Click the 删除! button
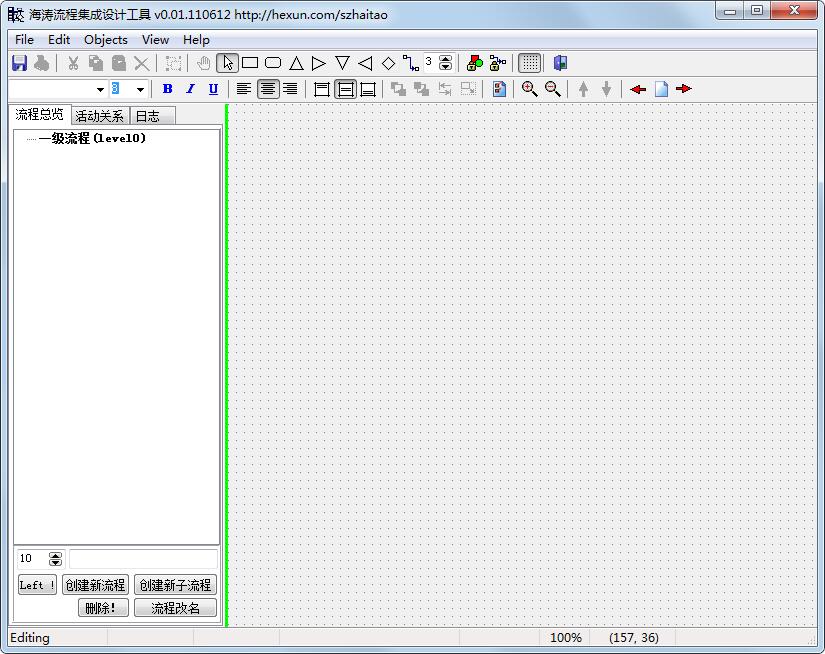The image size is (825, 654). coord(103,608)
